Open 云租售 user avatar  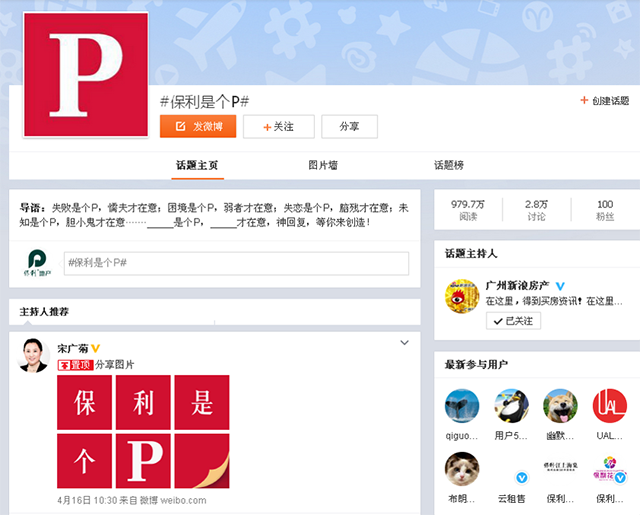coord(511,469)
